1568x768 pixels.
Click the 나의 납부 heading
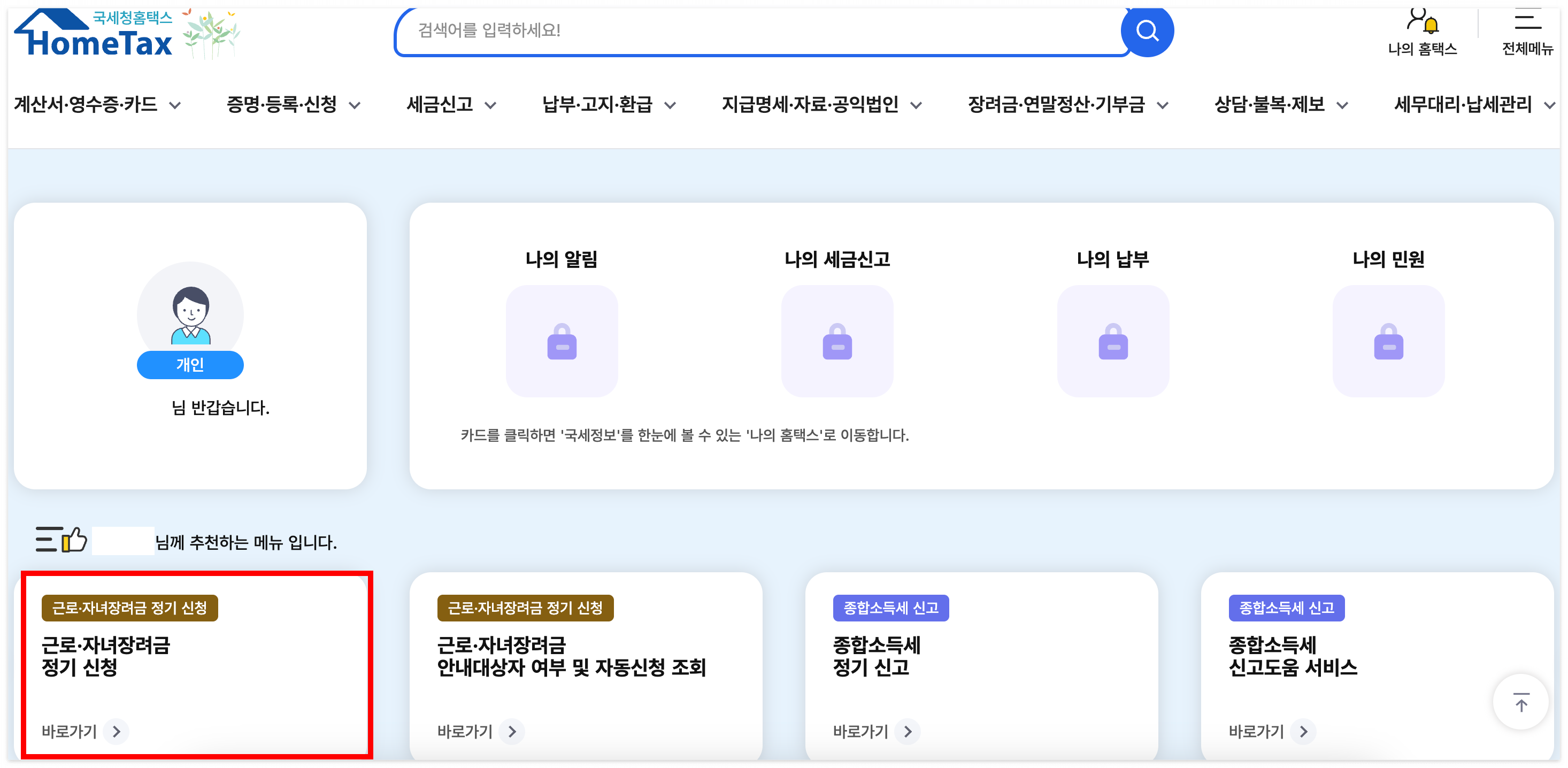(1113, 259)
